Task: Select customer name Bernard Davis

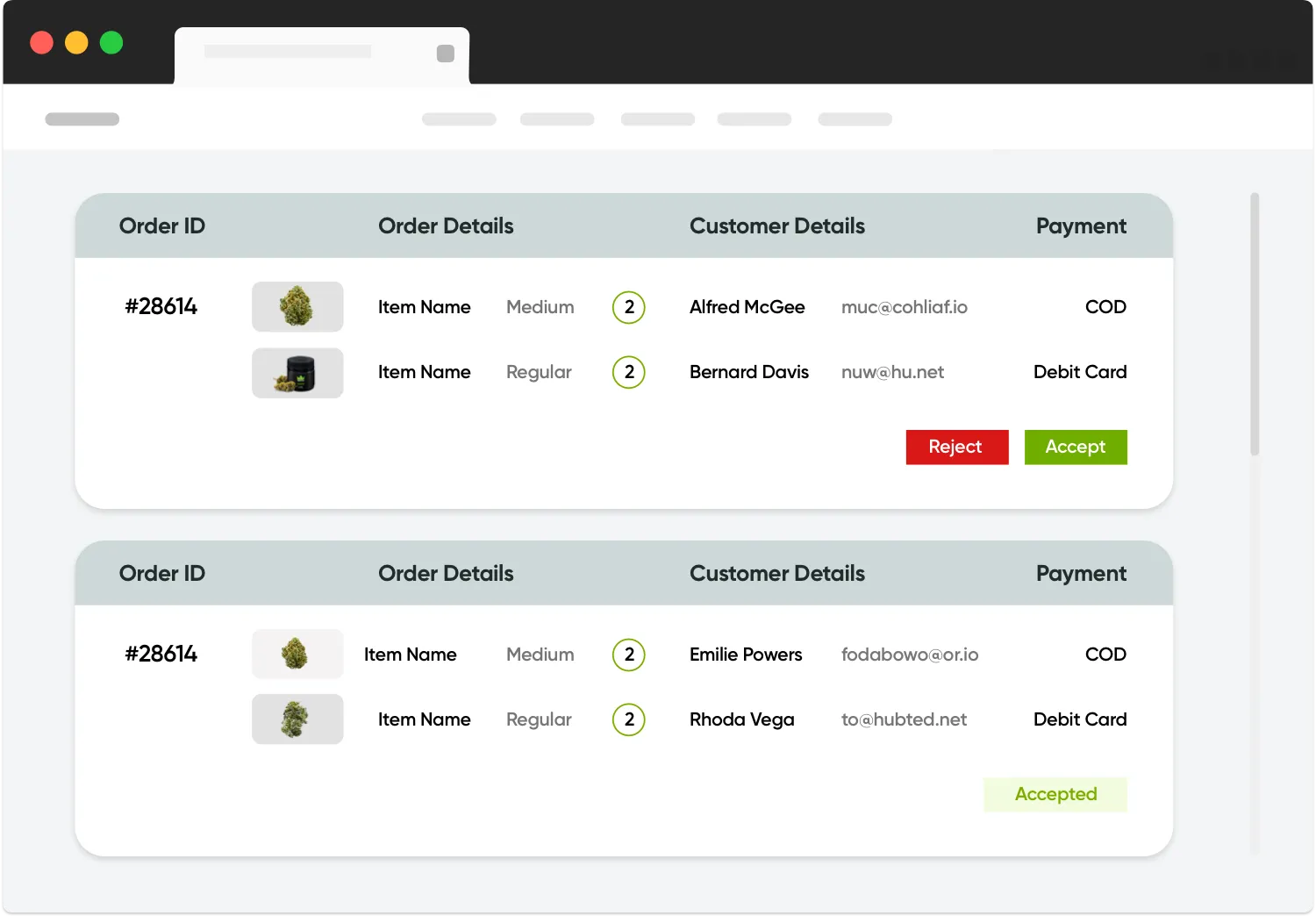Action: pos(749,372)
